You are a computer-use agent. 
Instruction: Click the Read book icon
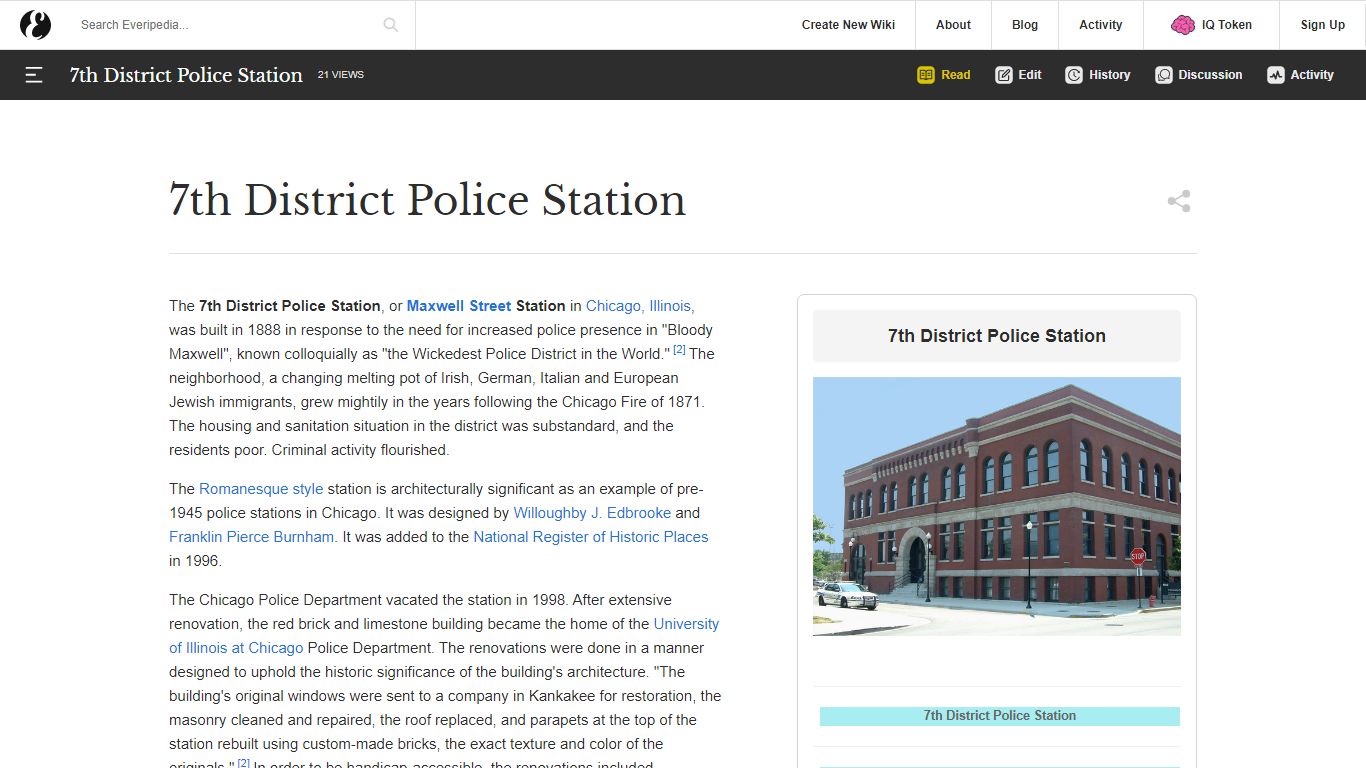click(x=926, y=75)
